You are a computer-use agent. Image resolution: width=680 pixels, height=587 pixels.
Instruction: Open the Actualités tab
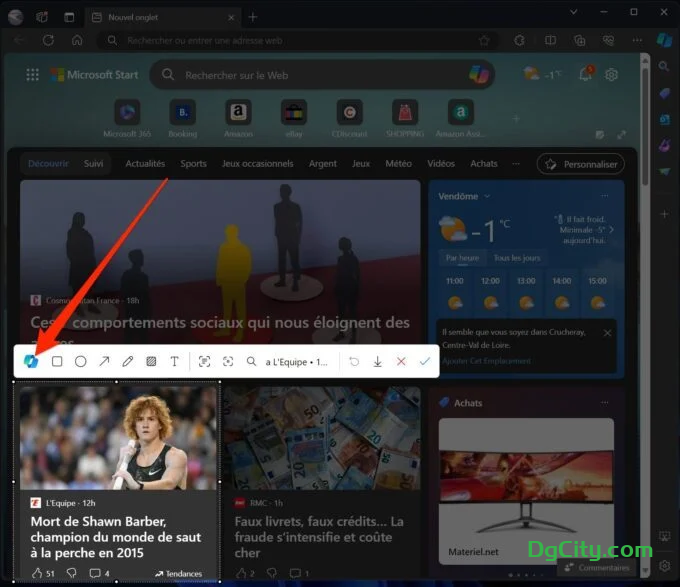pyautogui.click(x=145, y=163)
